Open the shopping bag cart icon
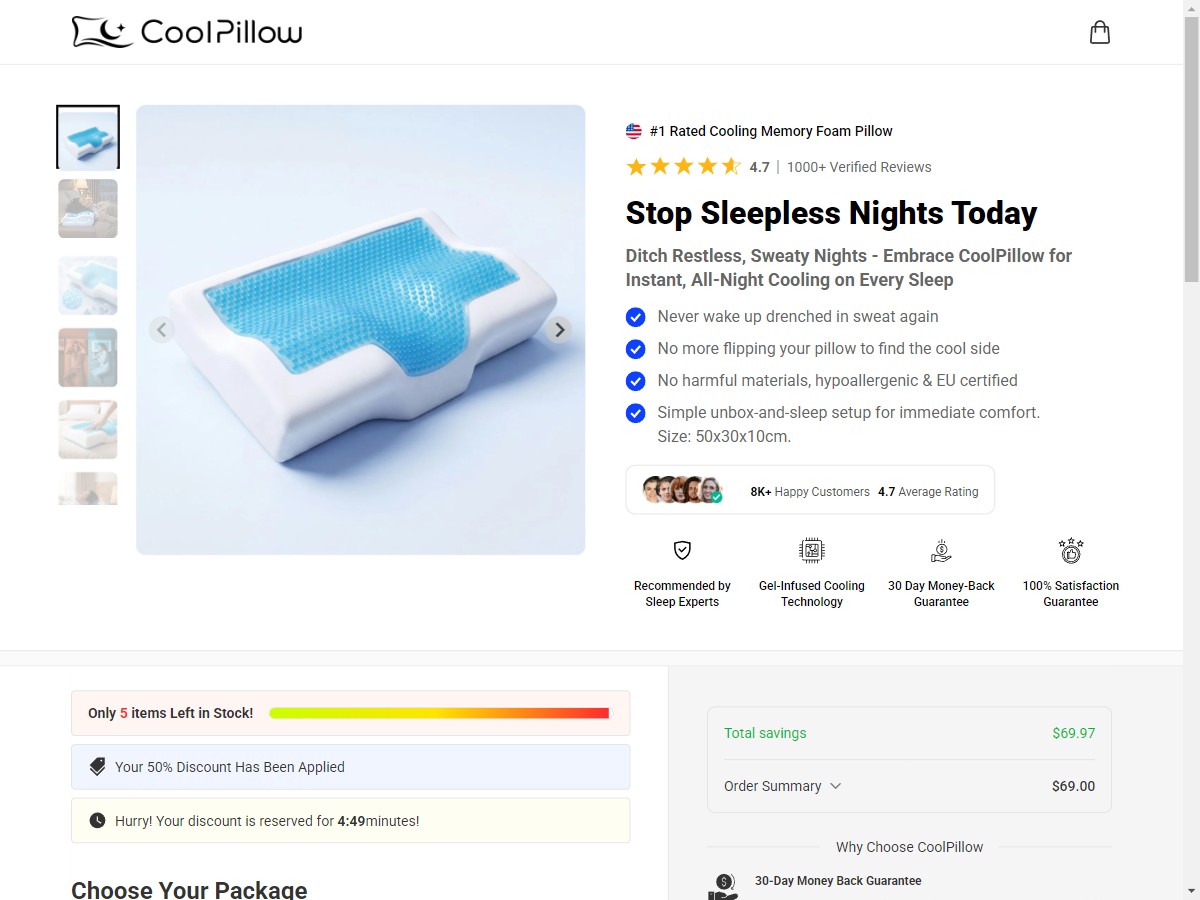 pos(1100,32)
